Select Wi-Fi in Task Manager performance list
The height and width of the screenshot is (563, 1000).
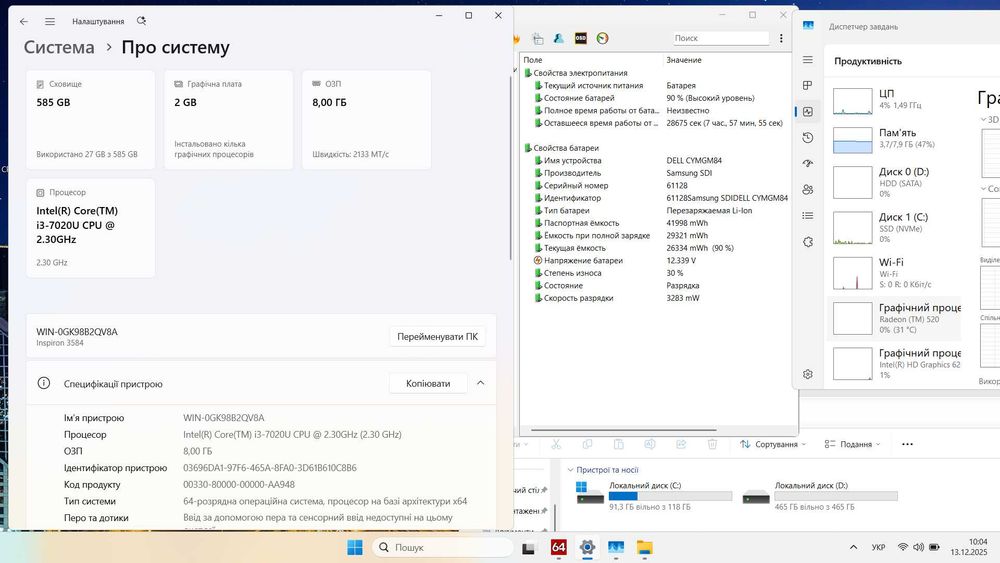(x=893, y=273)
